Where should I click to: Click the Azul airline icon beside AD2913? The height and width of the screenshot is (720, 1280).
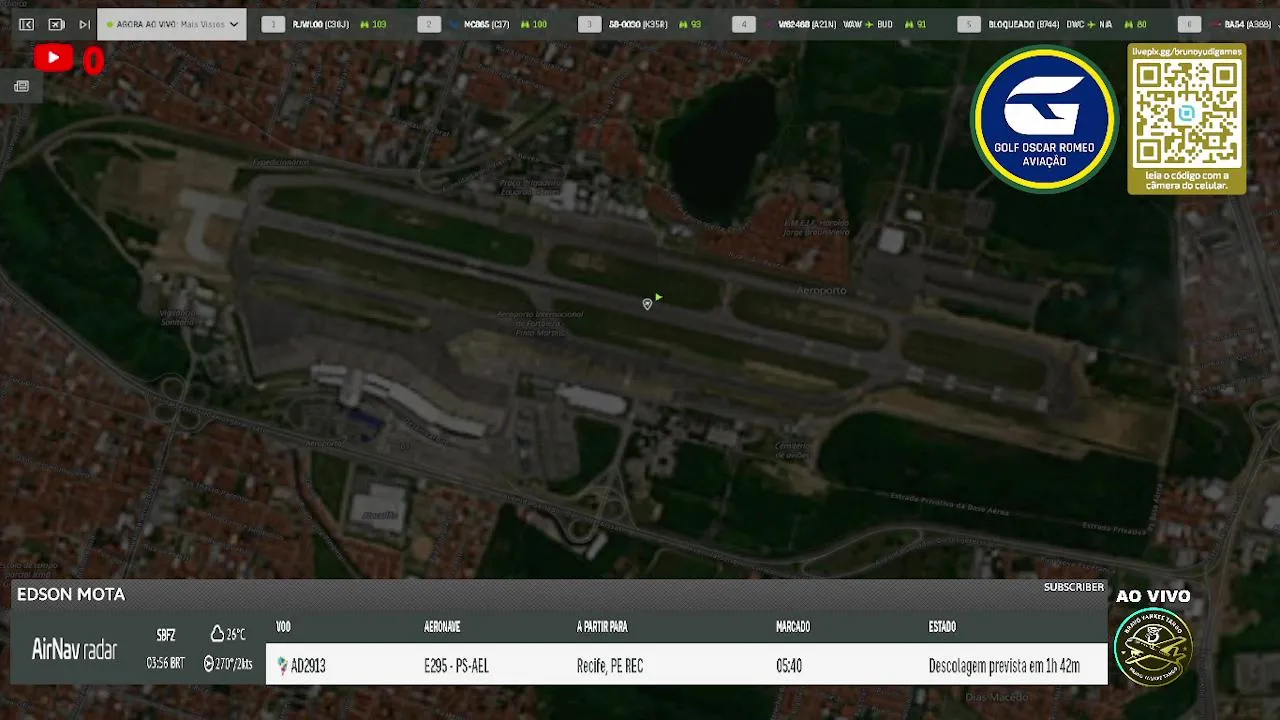click(x=282, y=666)
